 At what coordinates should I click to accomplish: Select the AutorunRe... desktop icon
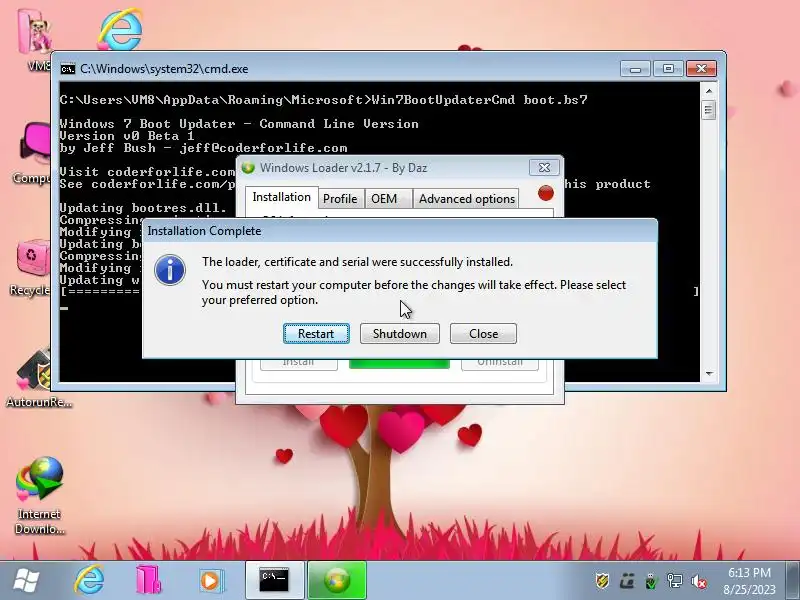point(39,379)
